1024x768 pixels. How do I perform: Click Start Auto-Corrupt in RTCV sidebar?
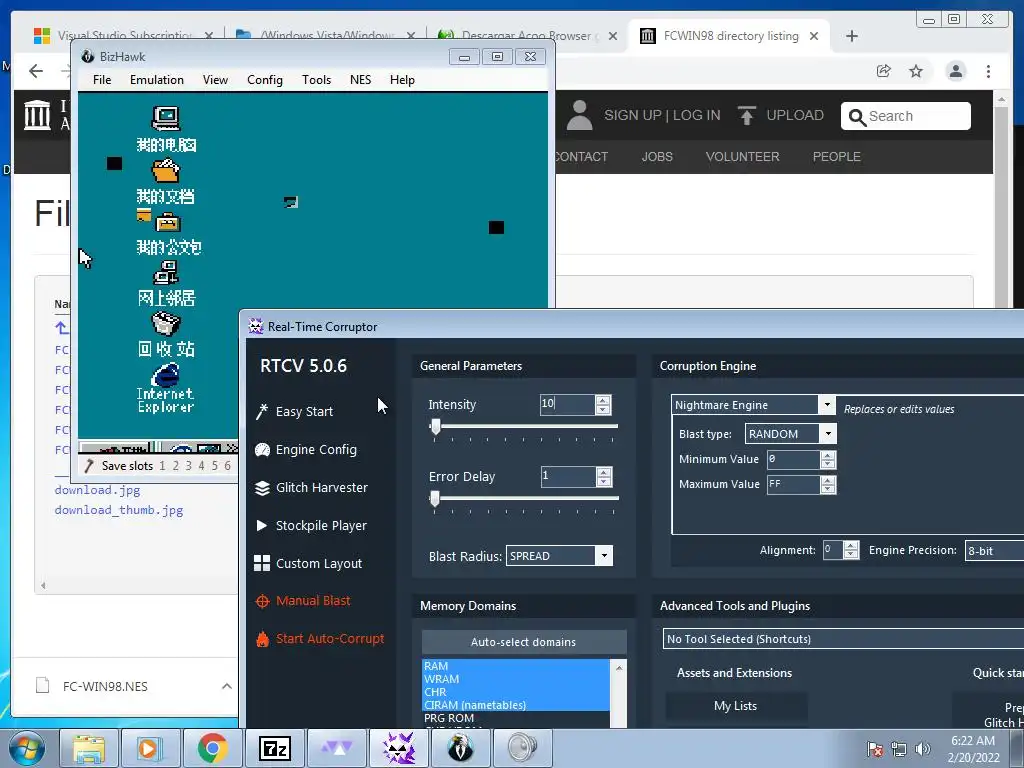(x=320, y=639)
